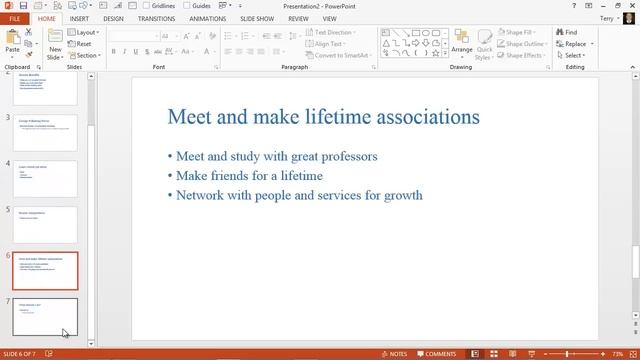This screenshot has height=360, width=640.
Task: Select the triangle shape in shapes gallery
Action: (386, 43)
